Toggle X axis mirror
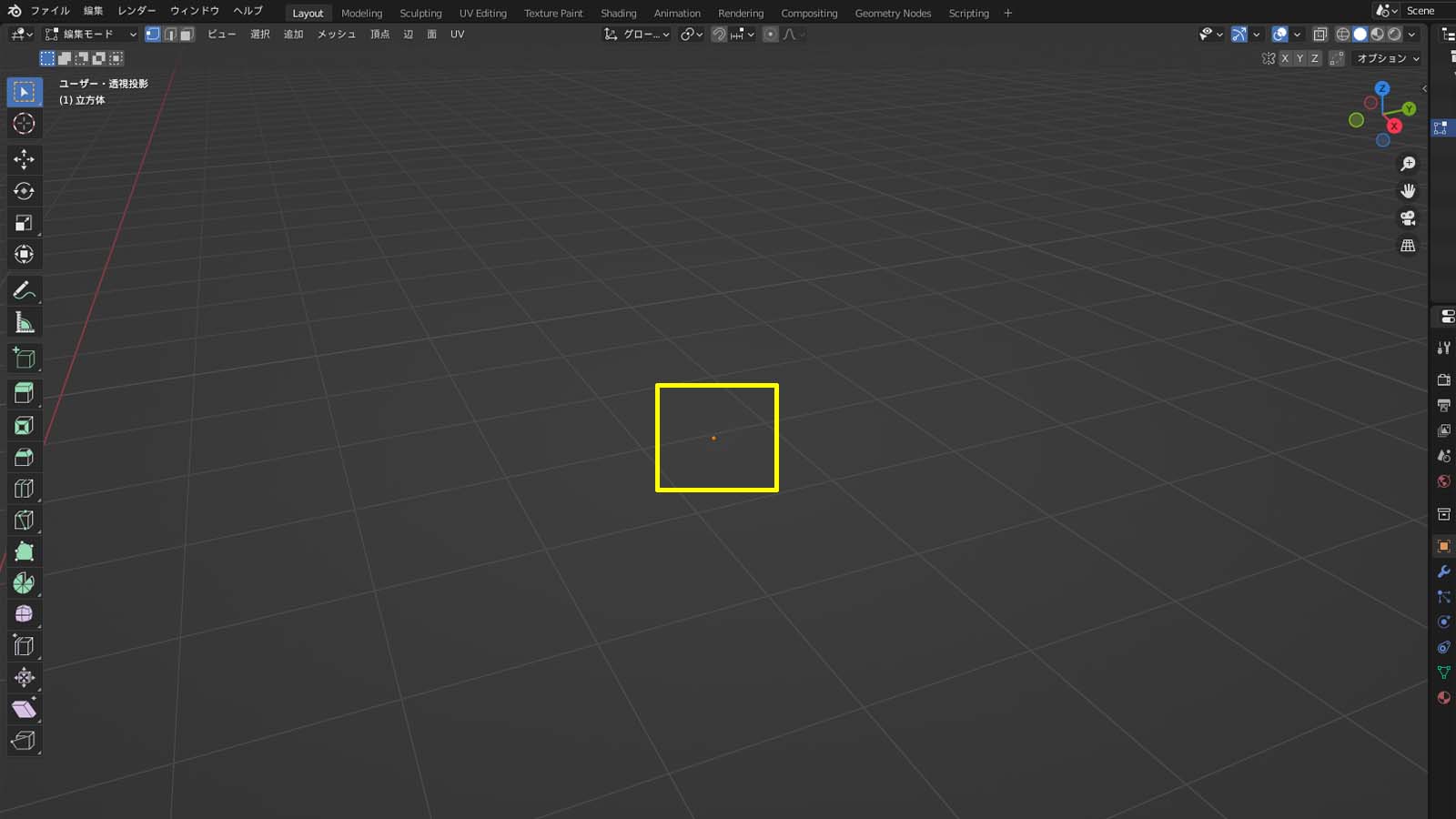Viewport: 1456px width, 819px height. 1285,58
